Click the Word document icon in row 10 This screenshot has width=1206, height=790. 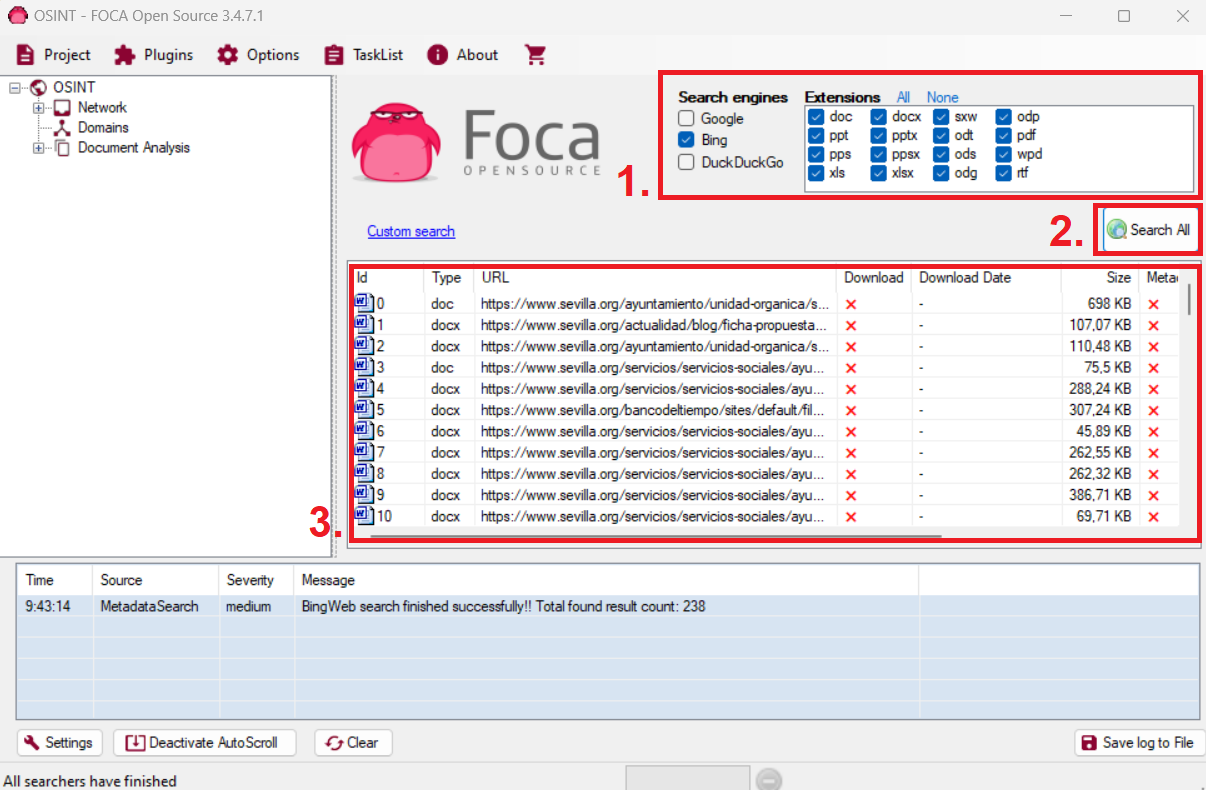pyautogui.click(x=363, y=516)
